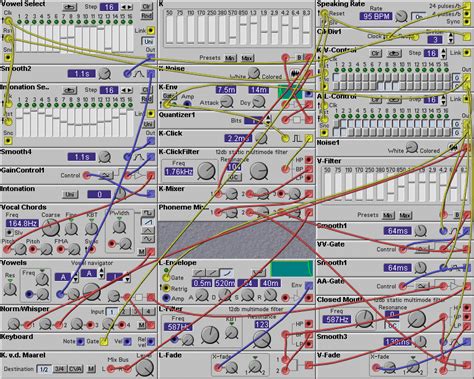Click Quantizer1 Bits stepper arrows

(x=268, y=120)
